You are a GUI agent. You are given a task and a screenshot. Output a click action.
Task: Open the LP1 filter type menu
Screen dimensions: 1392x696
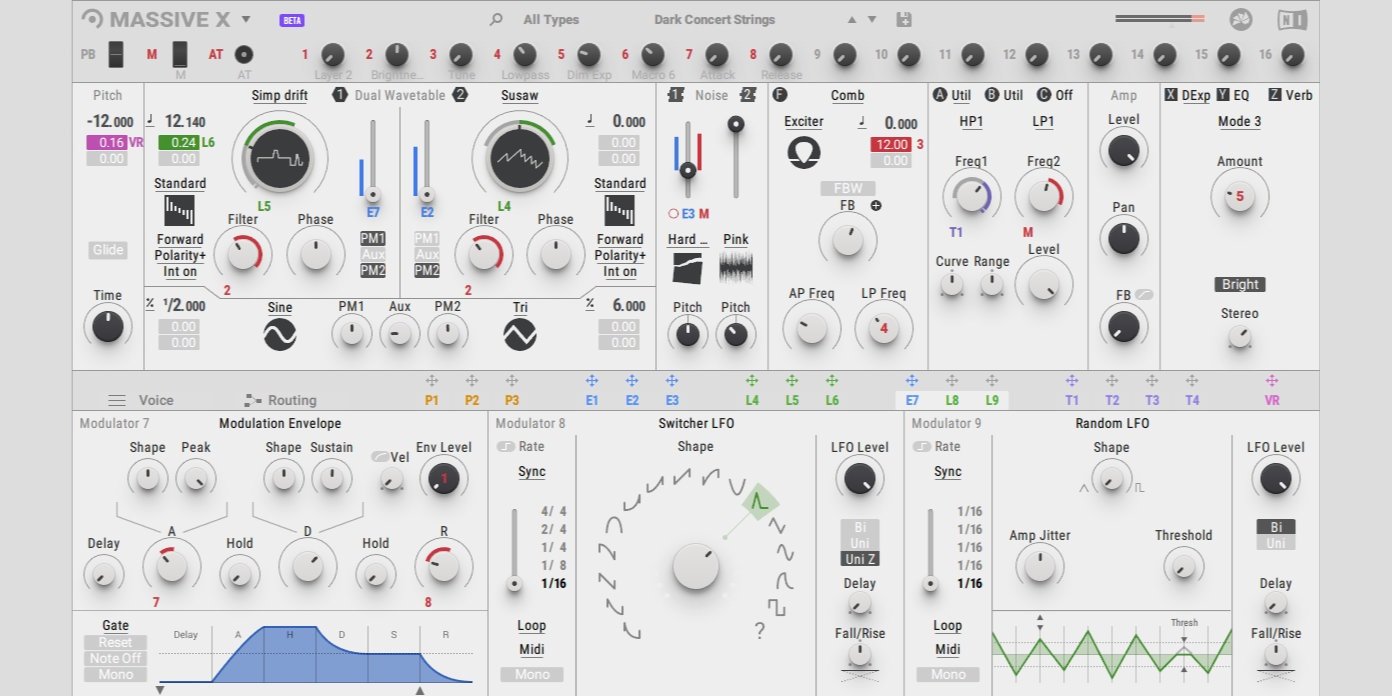tap(1043, 121)
